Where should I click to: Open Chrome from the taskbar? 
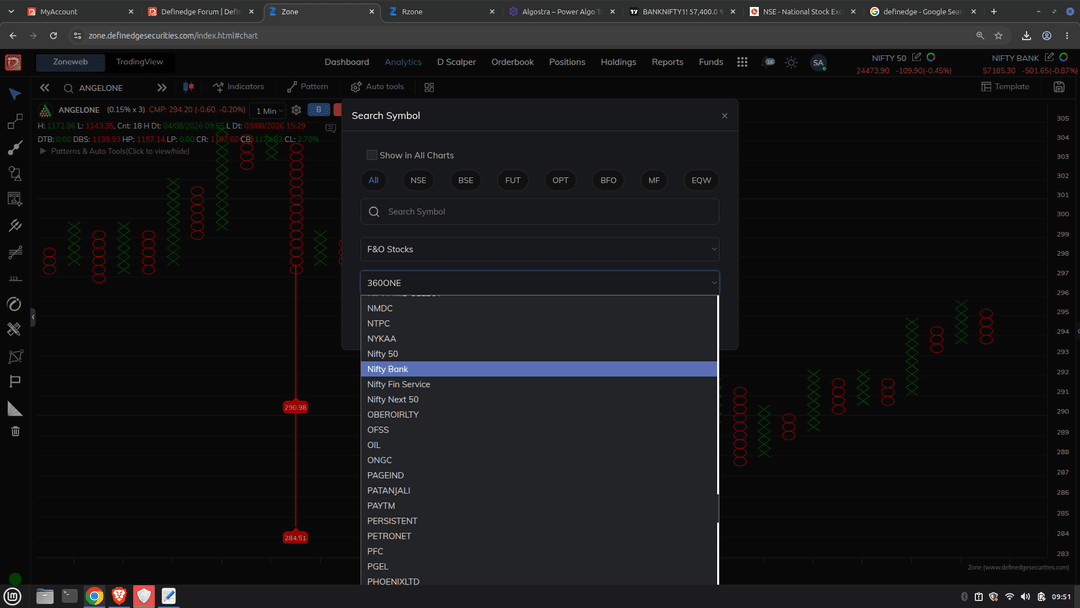[94, 596]
